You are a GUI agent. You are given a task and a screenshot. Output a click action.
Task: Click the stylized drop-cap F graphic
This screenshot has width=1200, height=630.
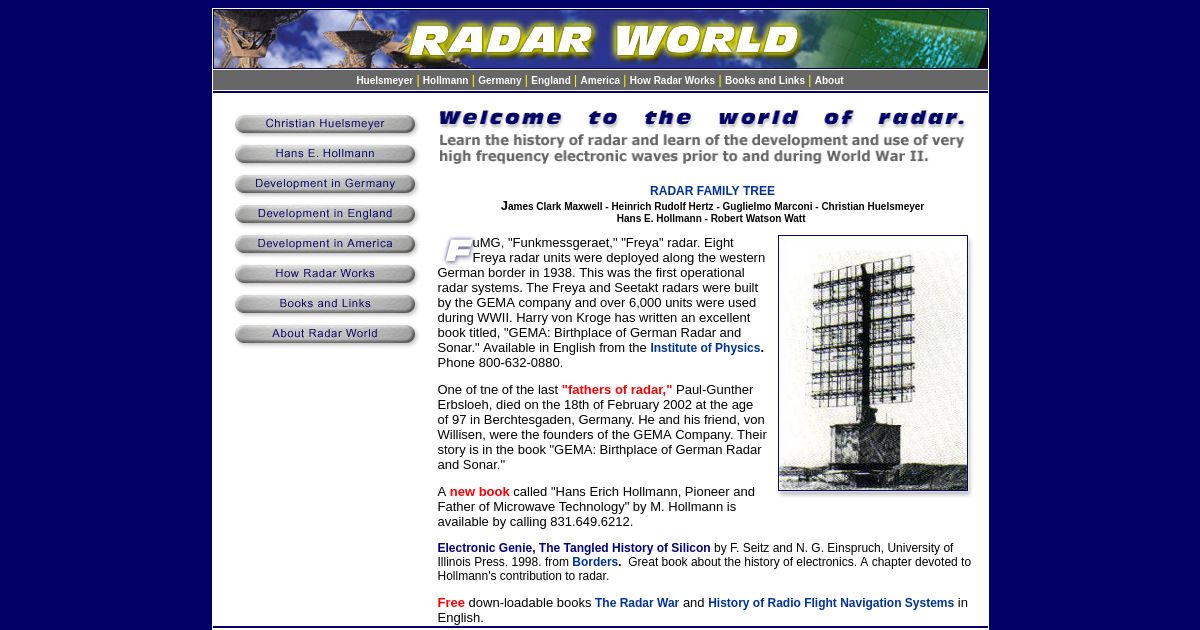pos(456,250)
